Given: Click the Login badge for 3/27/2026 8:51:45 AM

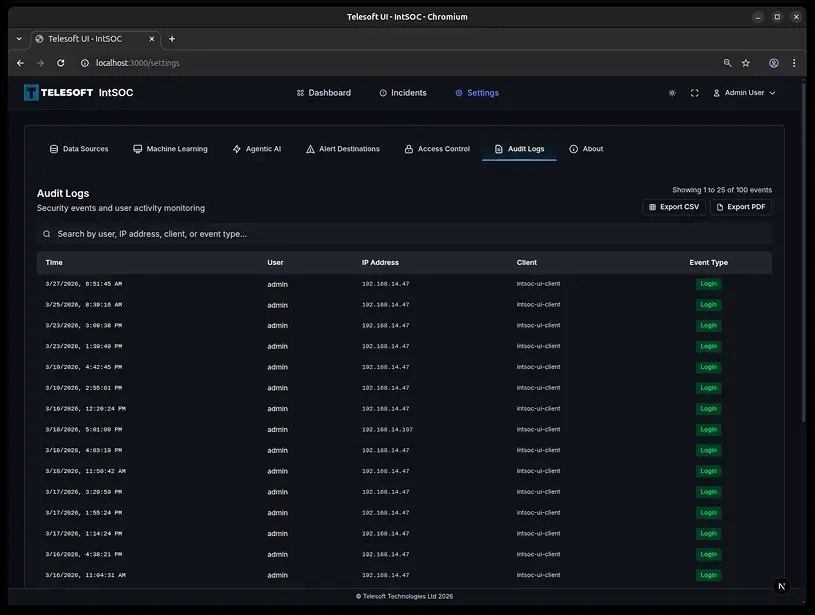Looking at the screenshot, I should tap(708, 284).
